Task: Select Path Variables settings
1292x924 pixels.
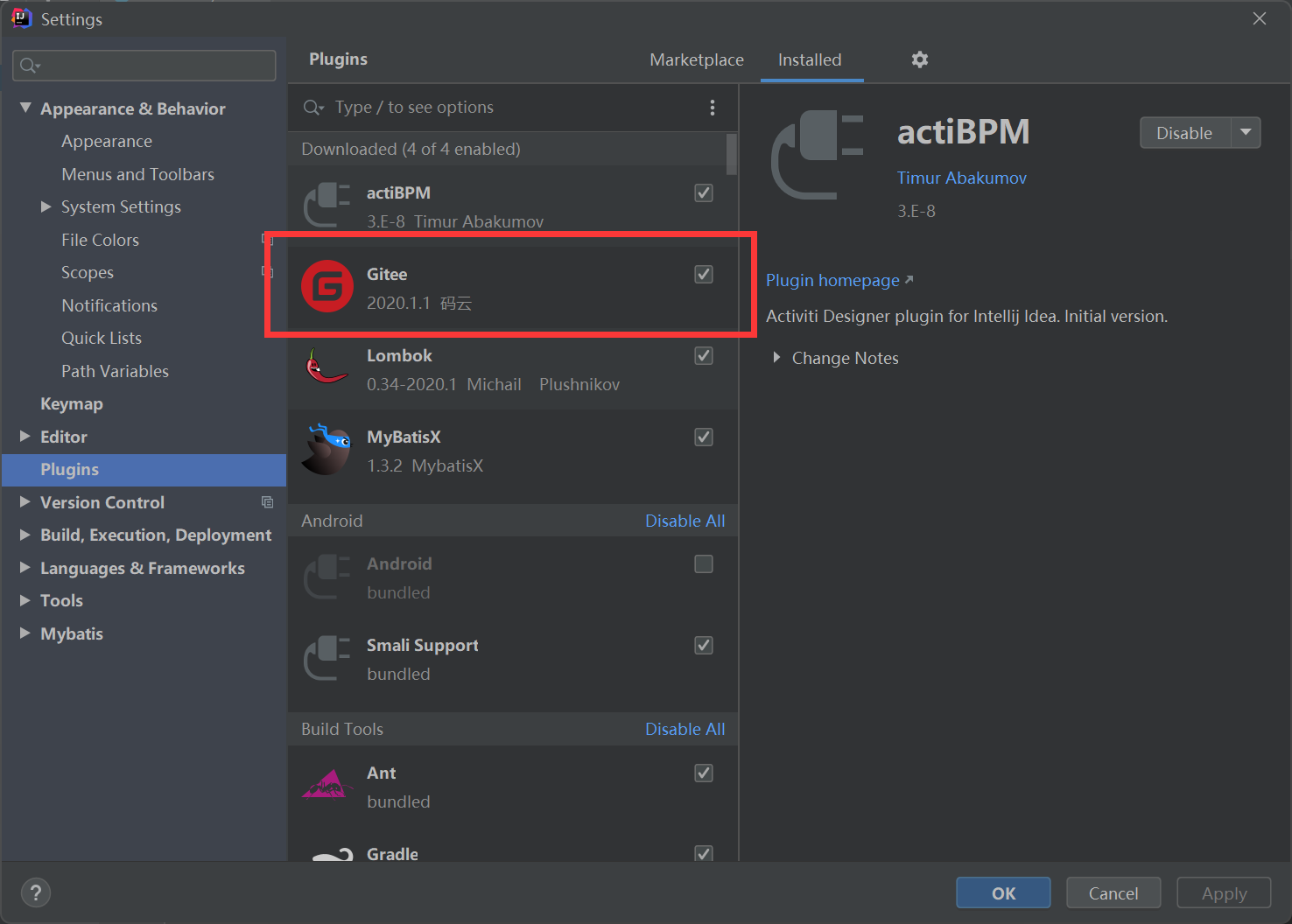Action: (x=115, y=371)
